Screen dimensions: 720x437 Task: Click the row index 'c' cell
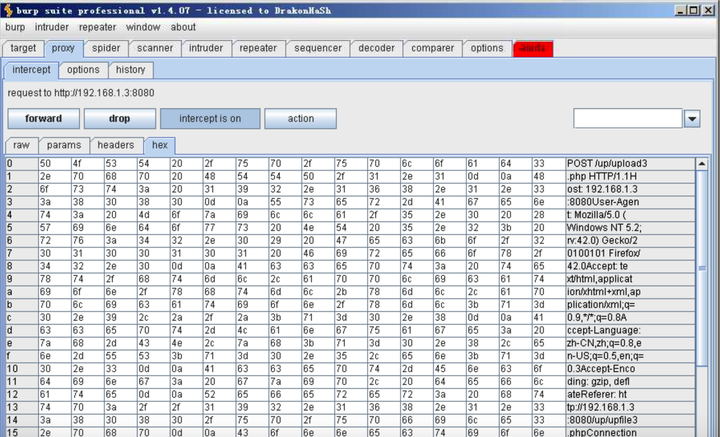click(22, 318)
